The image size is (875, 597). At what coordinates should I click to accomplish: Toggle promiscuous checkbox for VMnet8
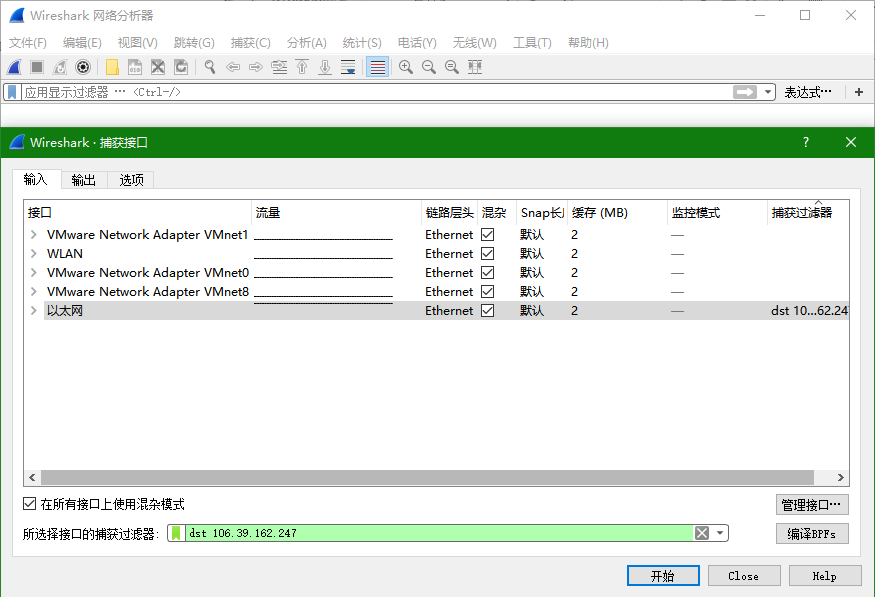(487, 292)
